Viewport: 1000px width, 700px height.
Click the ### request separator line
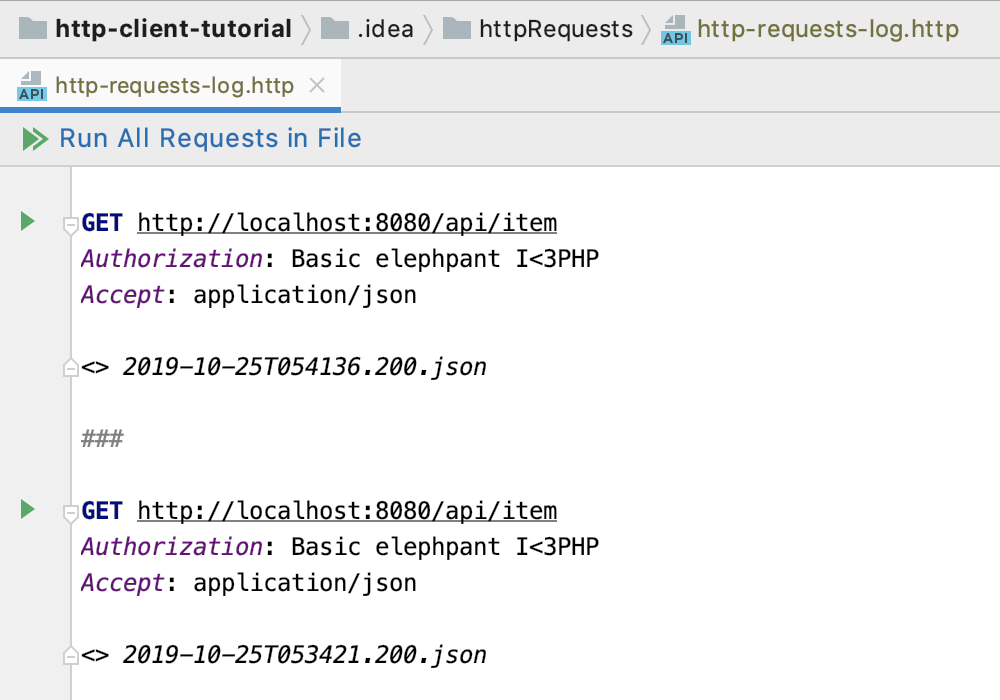click(x=102, y=439)
